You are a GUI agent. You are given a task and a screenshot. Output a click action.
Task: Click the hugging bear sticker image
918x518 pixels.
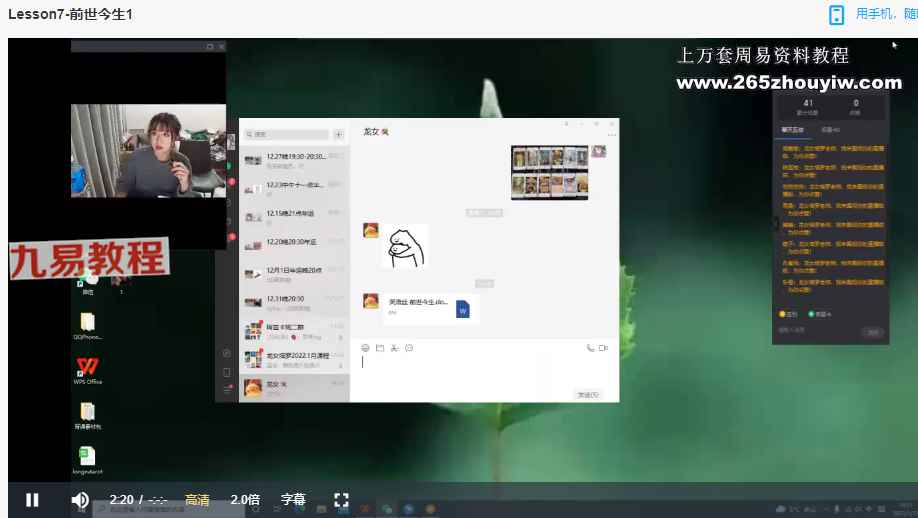[406, 248]
